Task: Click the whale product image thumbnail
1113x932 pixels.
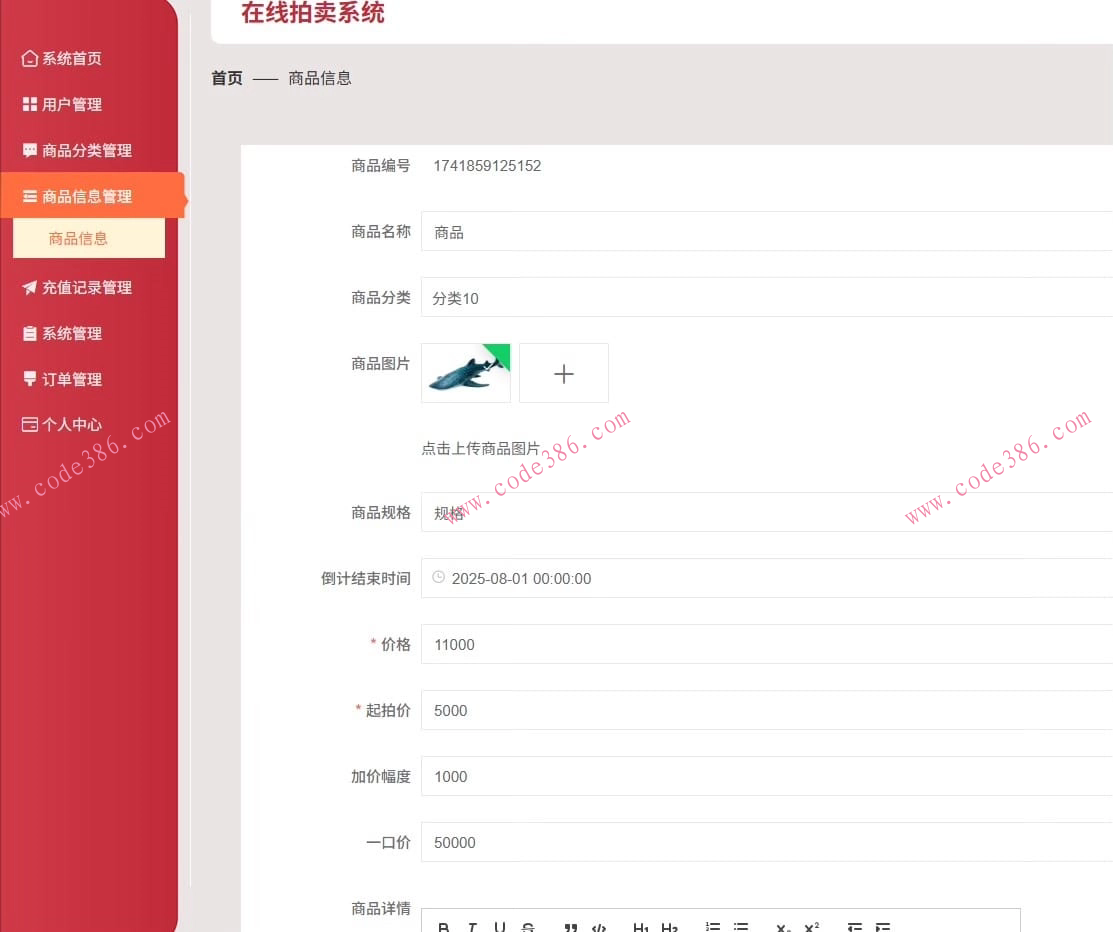Action: 465,372
